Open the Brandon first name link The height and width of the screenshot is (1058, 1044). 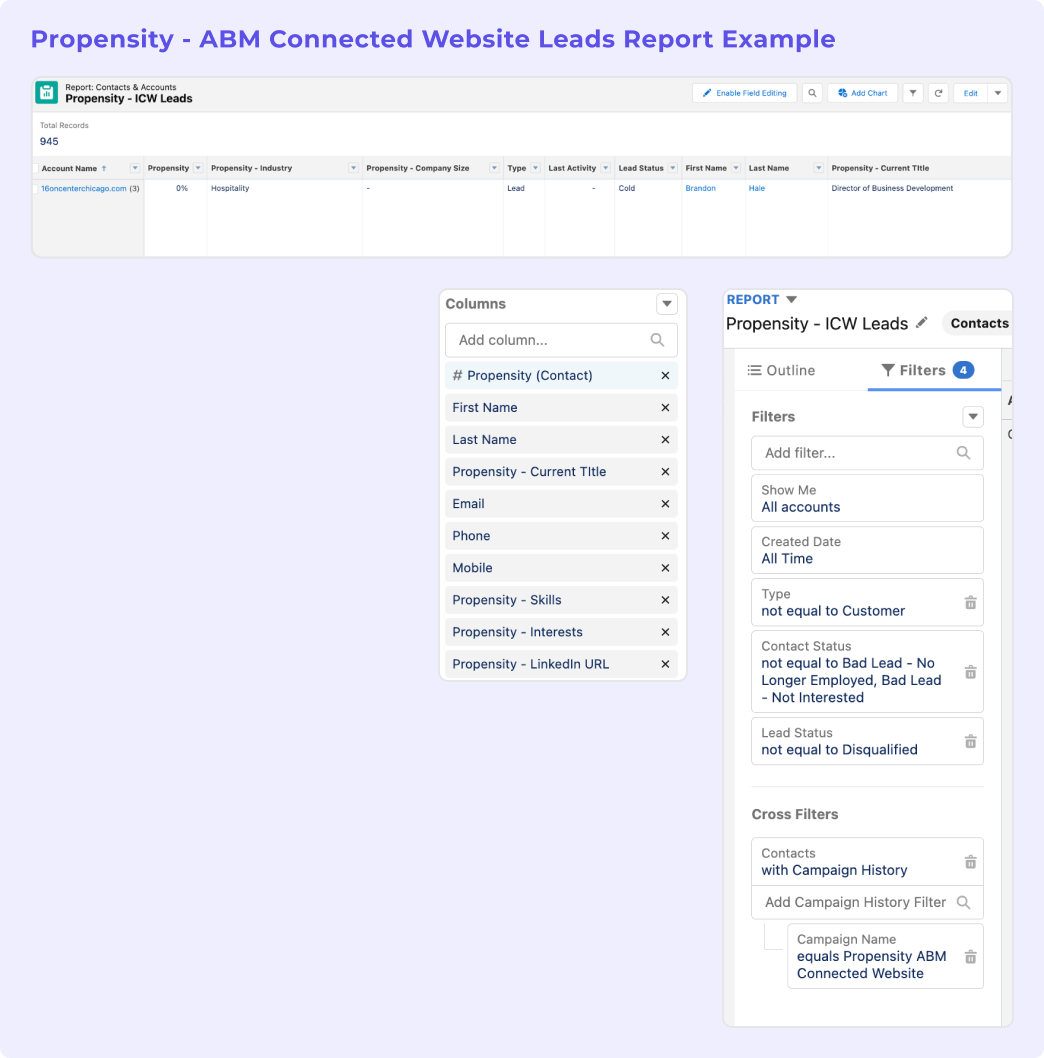click(x=700, y=188)
